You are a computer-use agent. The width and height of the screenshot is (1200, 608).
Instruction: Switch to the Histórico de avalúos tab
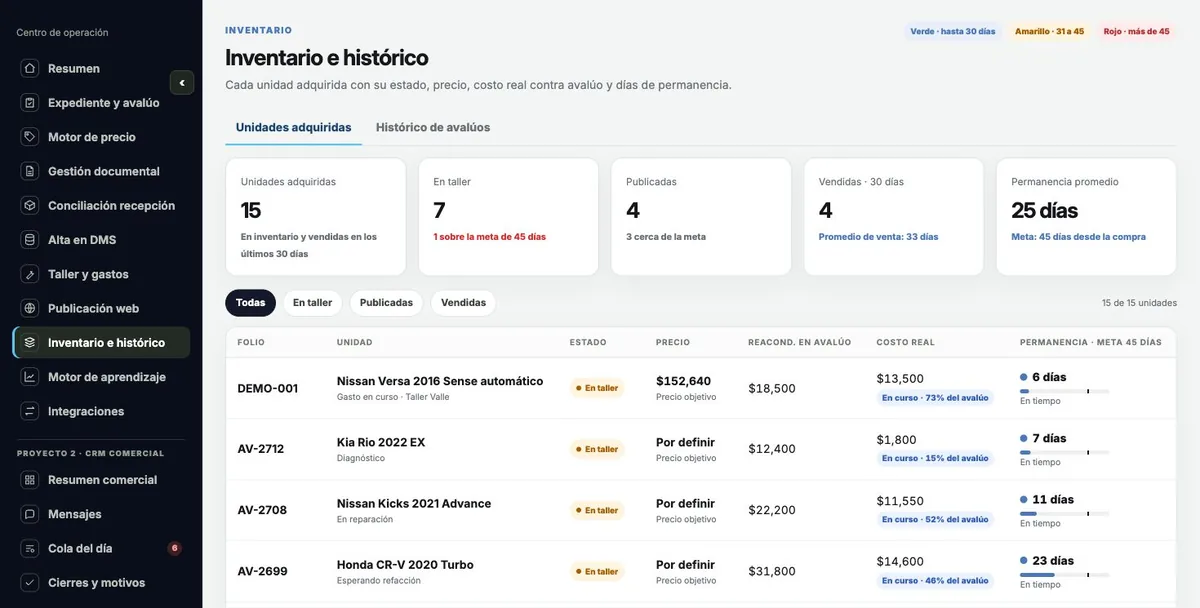(433, 128)
